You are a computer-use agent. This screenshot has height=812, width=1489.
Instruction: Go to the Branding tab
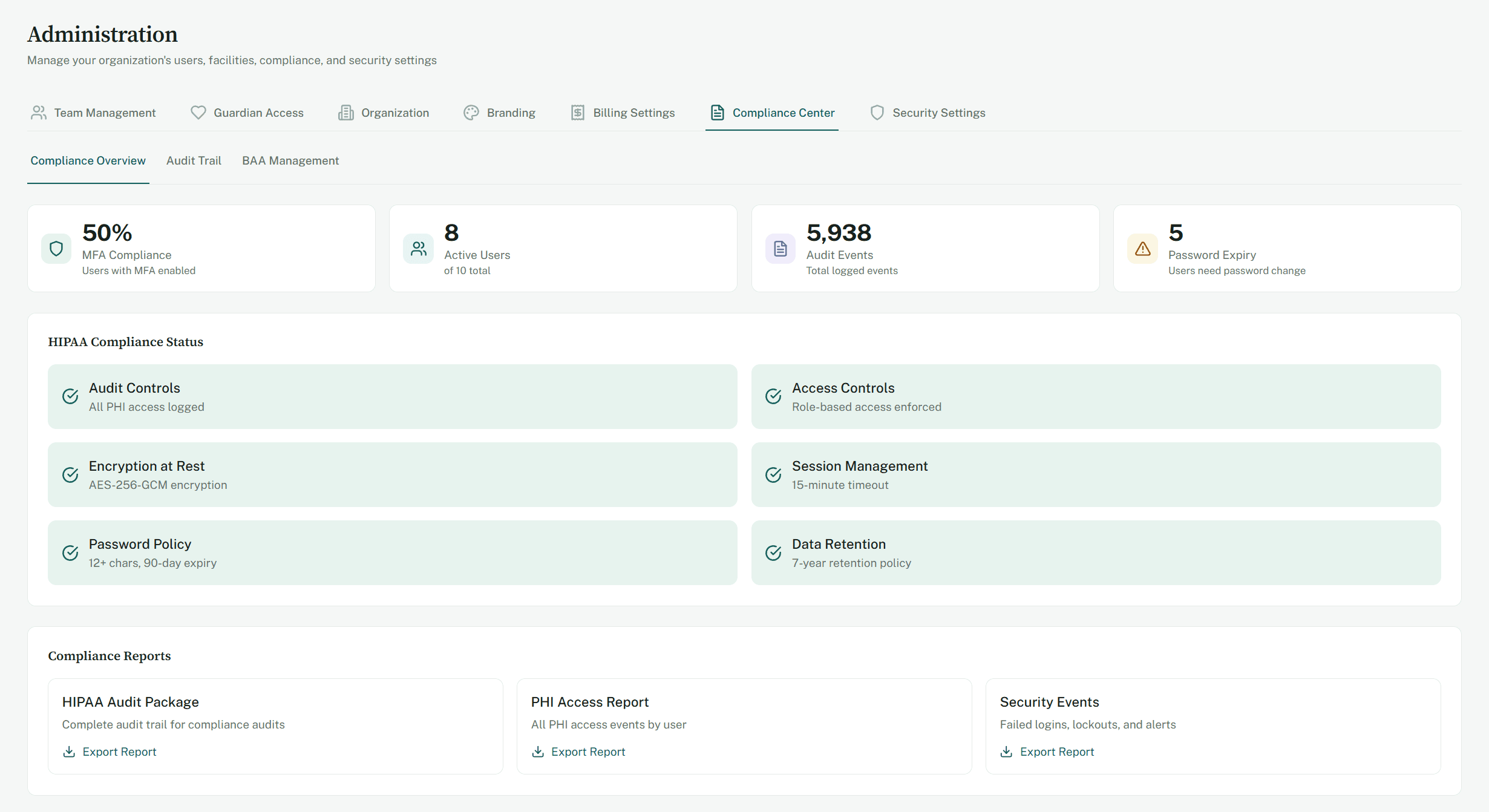(500, 113)
